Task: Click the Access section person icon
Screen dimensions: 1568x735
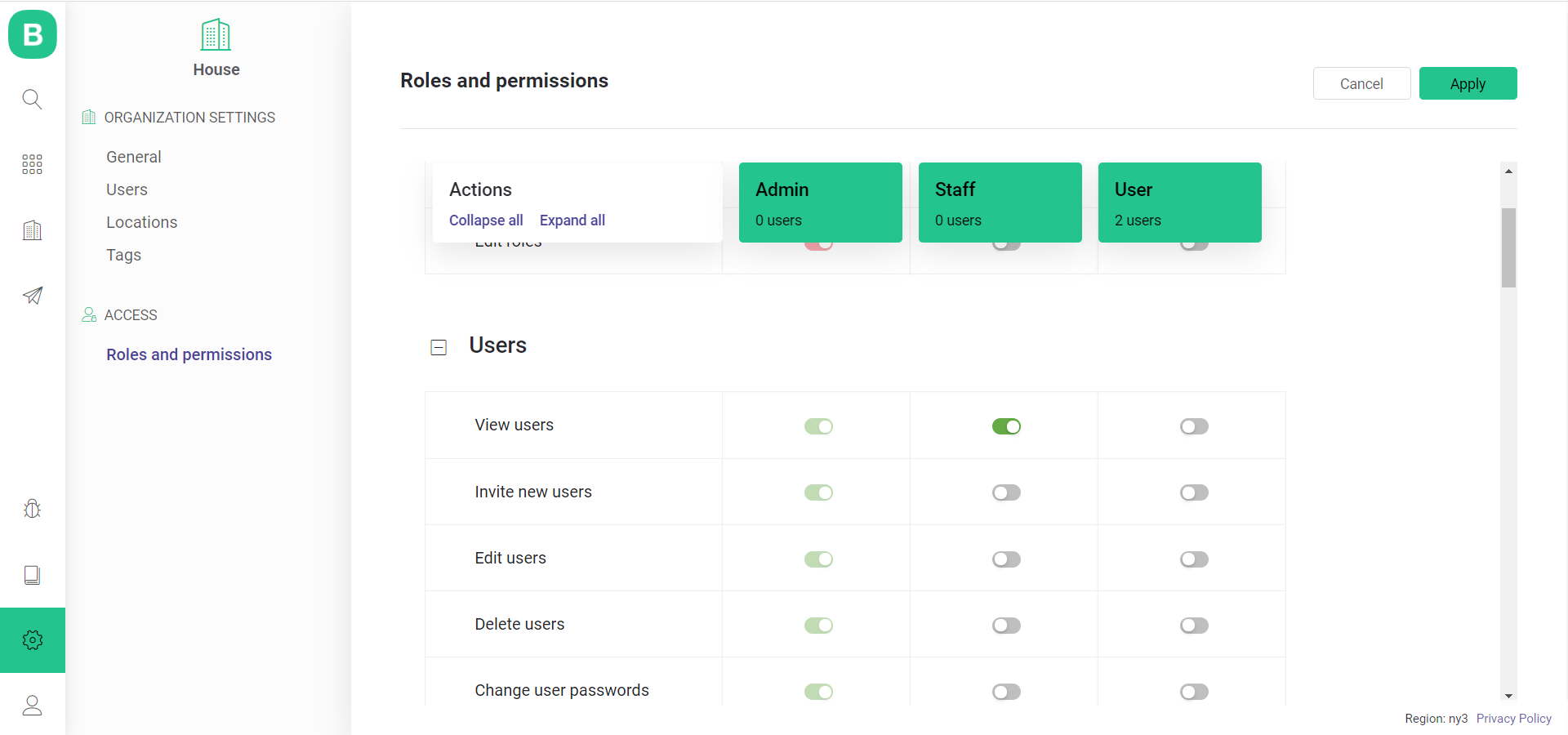Action: tap(89, 315)
